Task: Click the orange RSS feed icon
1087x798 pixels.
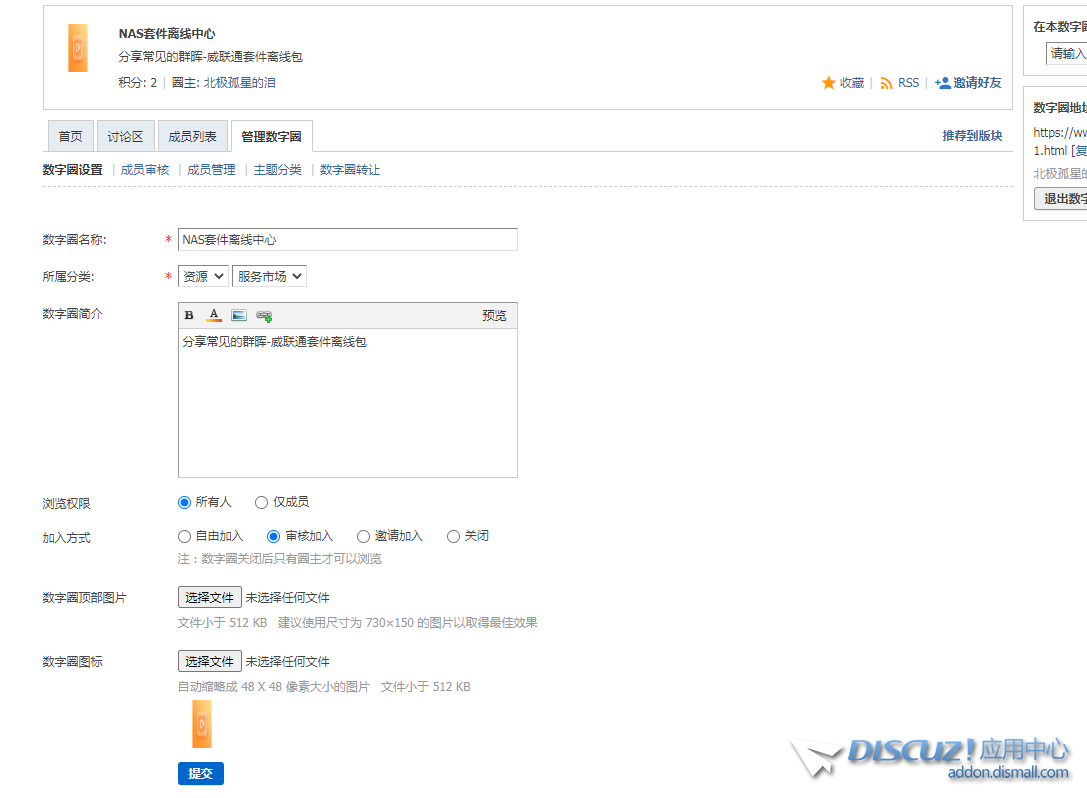Action: click(886, 83)
